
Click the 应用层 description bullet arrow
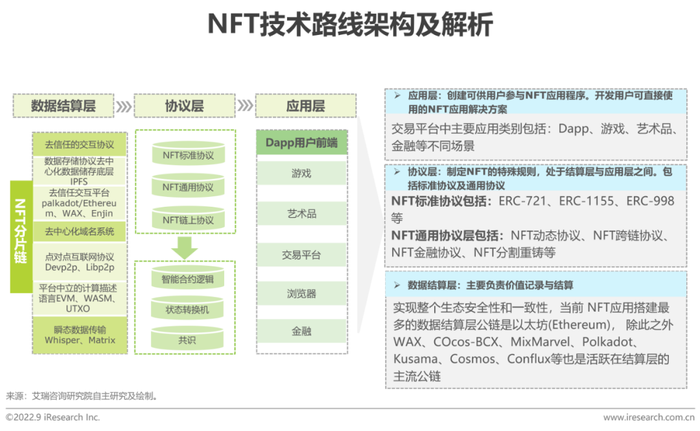click(397, 96)
